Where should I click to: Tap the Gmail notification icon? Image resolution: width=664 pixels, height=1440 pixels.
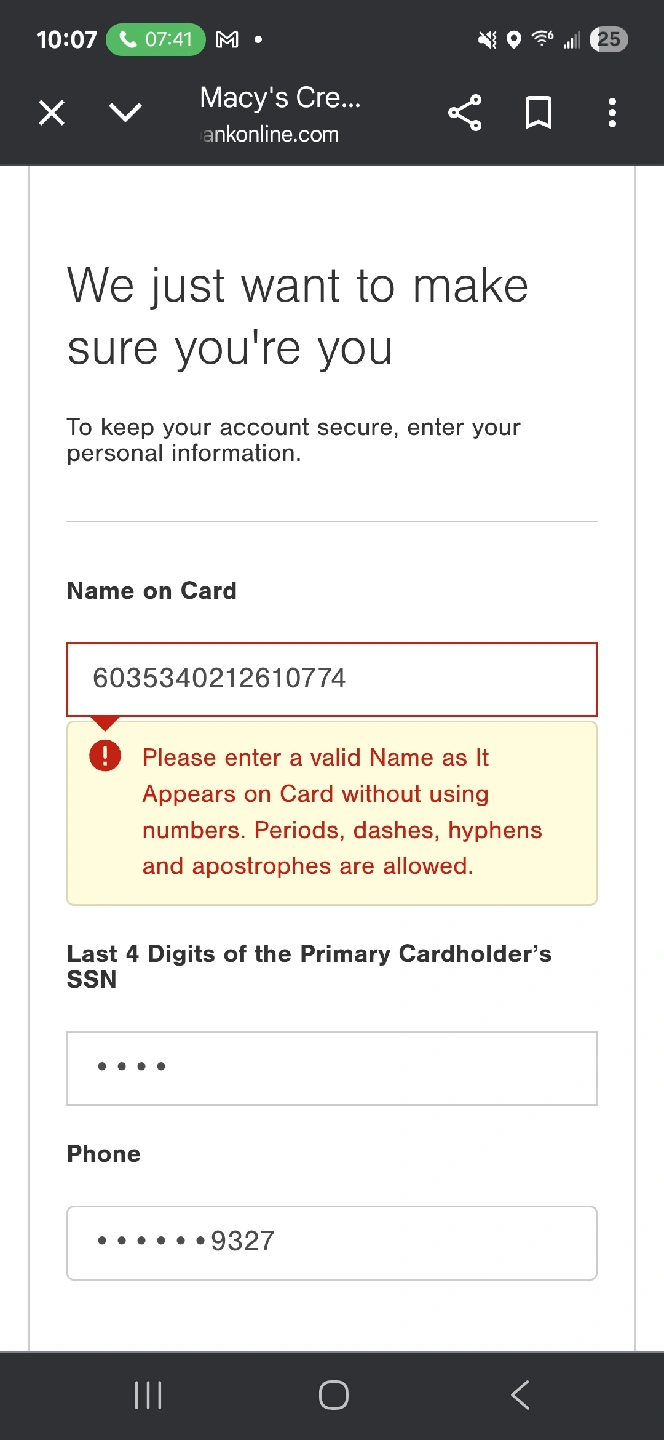(228, 40)
